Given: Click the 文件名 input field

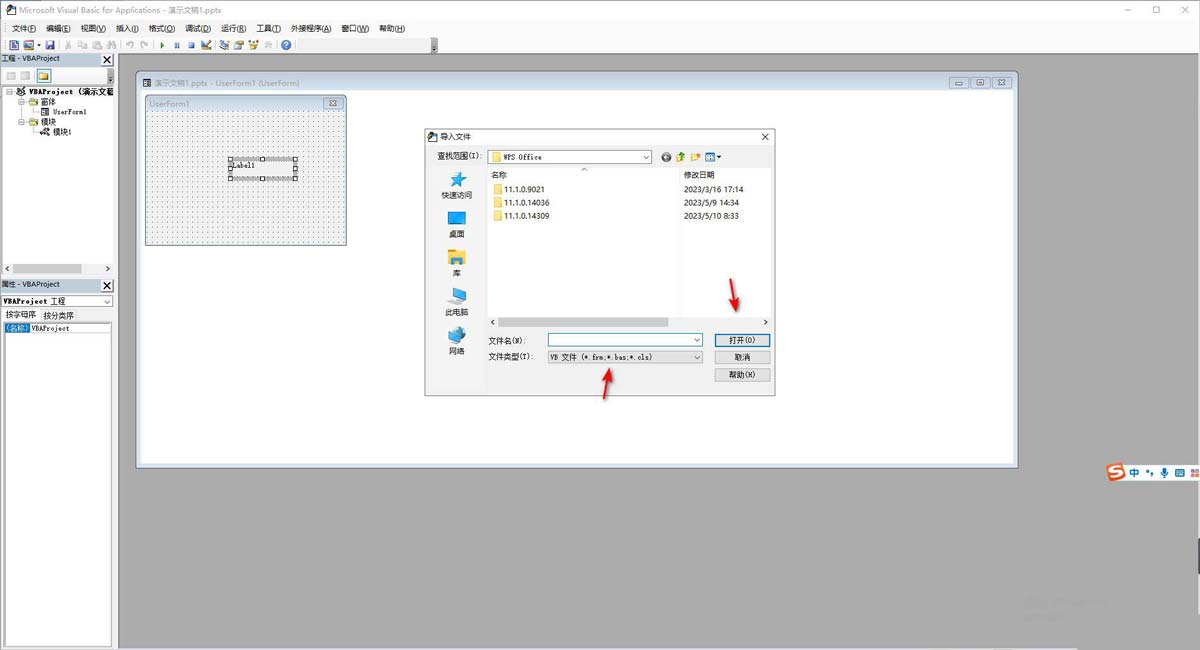Looking at the screenshot, I should pyautogui.click(x=625, y=340).
